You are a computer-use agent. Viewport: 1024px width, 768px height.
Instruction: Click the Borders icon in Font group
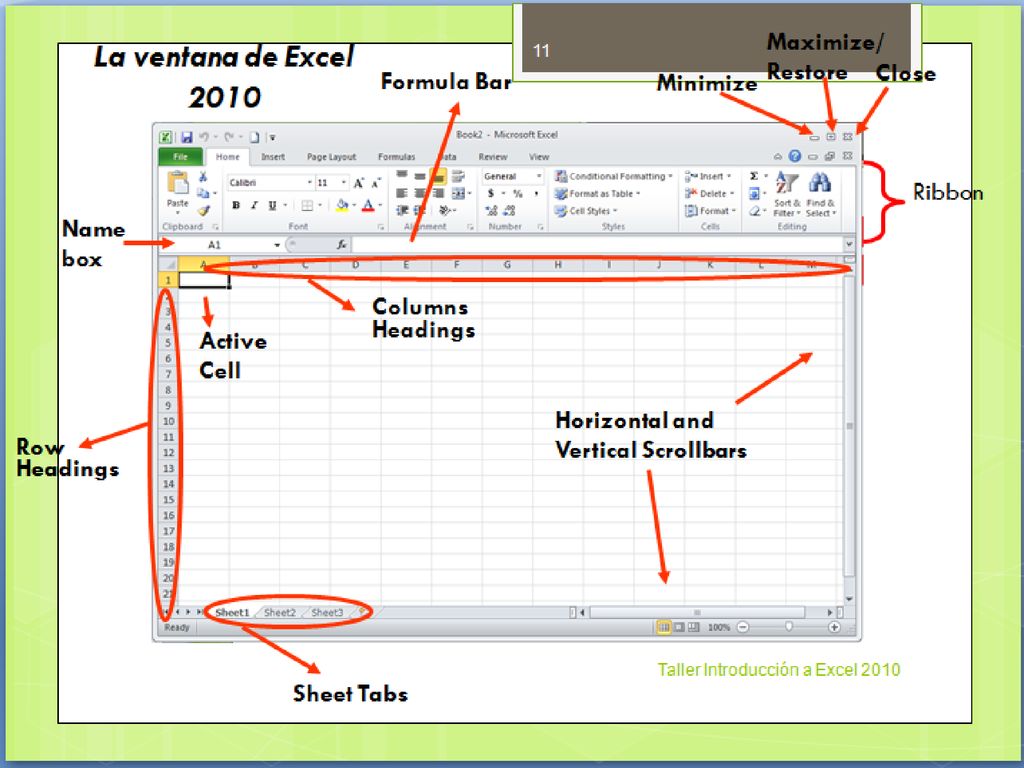[307, 206]
